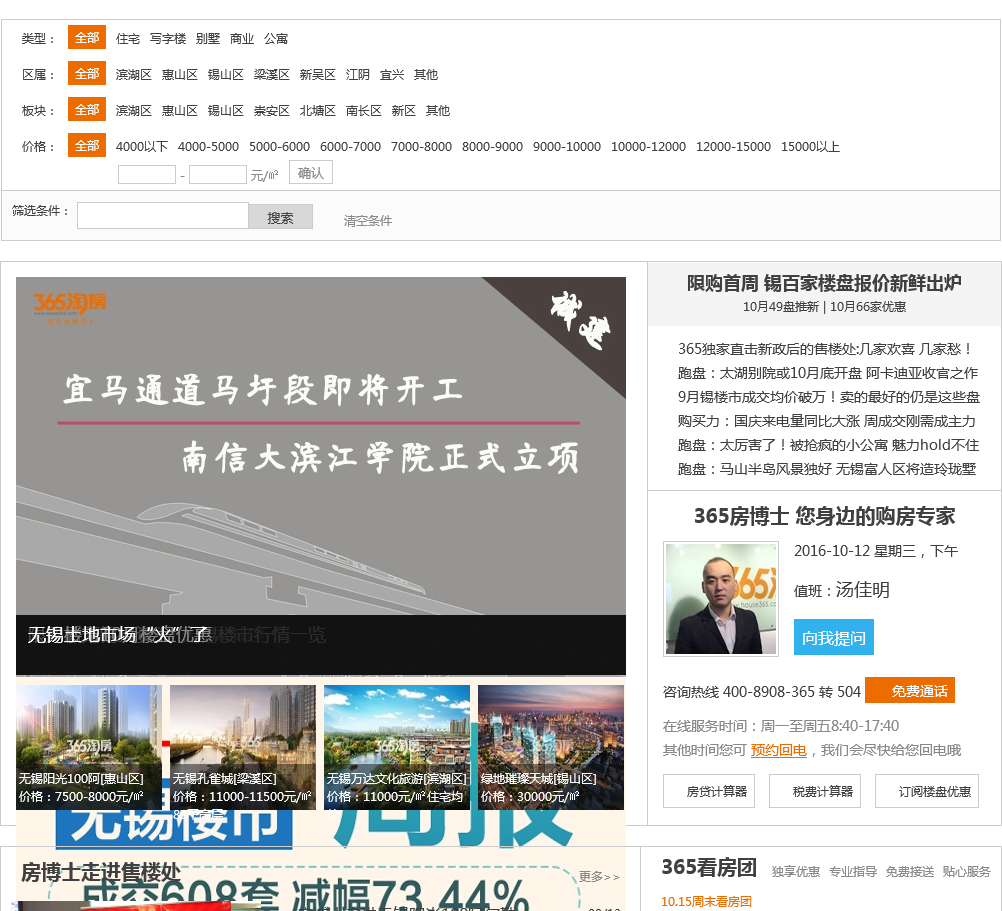The height and width of the screenshot is (911, 1002).
Task: Click 订阅楼盘优惠 button
Action: point(927,791)
